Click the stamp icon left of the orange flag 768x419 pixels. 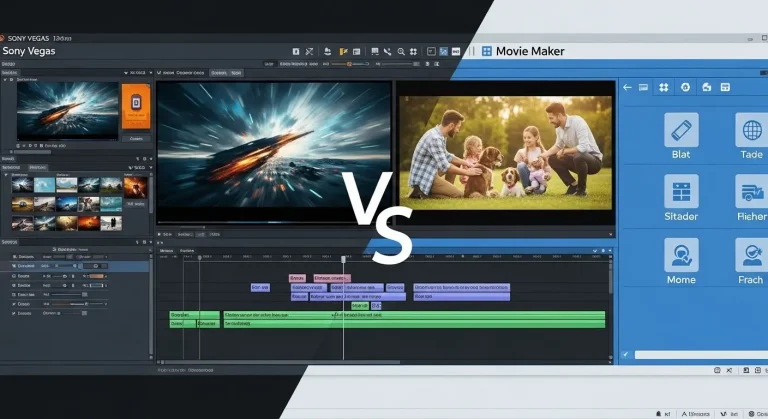point(328,51)
